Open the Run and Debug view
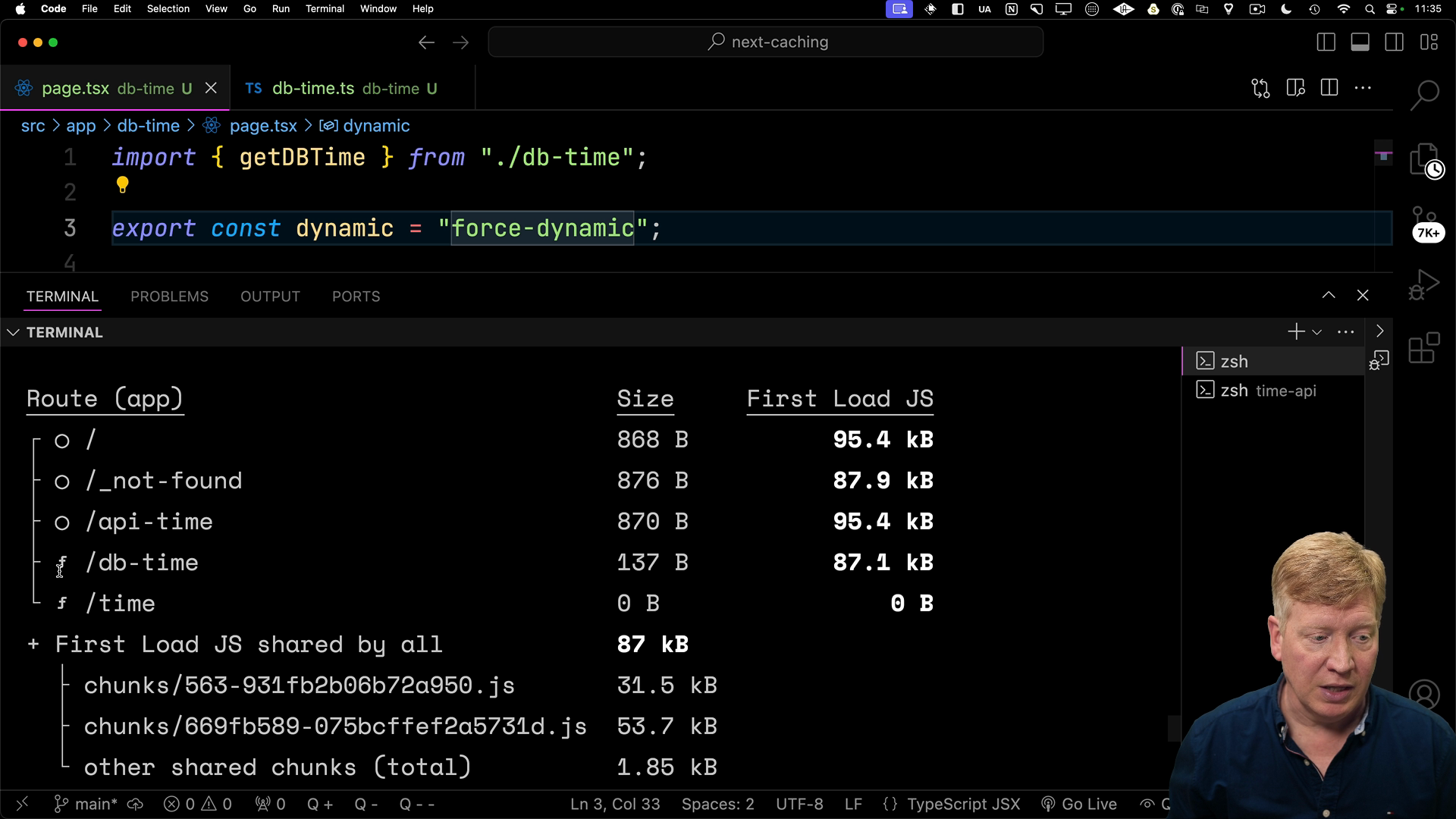 pos(1424,285)
